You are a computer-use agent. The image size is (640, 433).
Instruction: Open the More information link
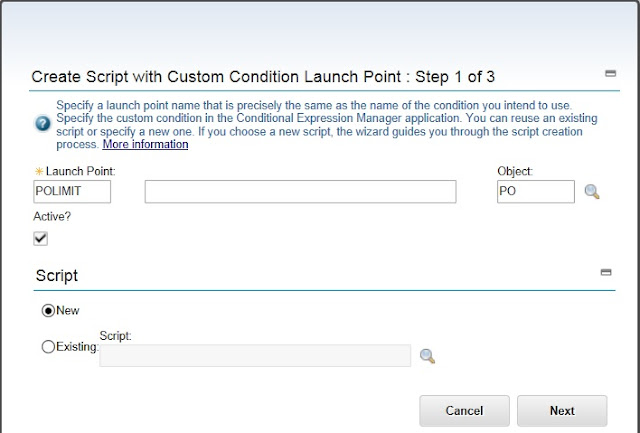(145, 144)
